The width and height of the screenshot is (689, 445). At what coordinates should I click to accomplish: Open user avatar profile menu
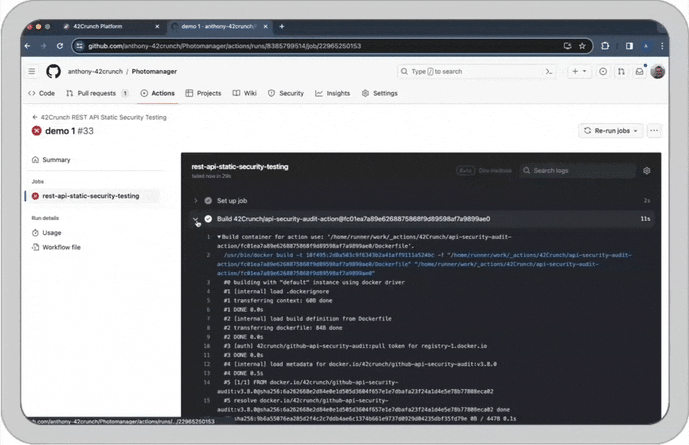point(658,71)
